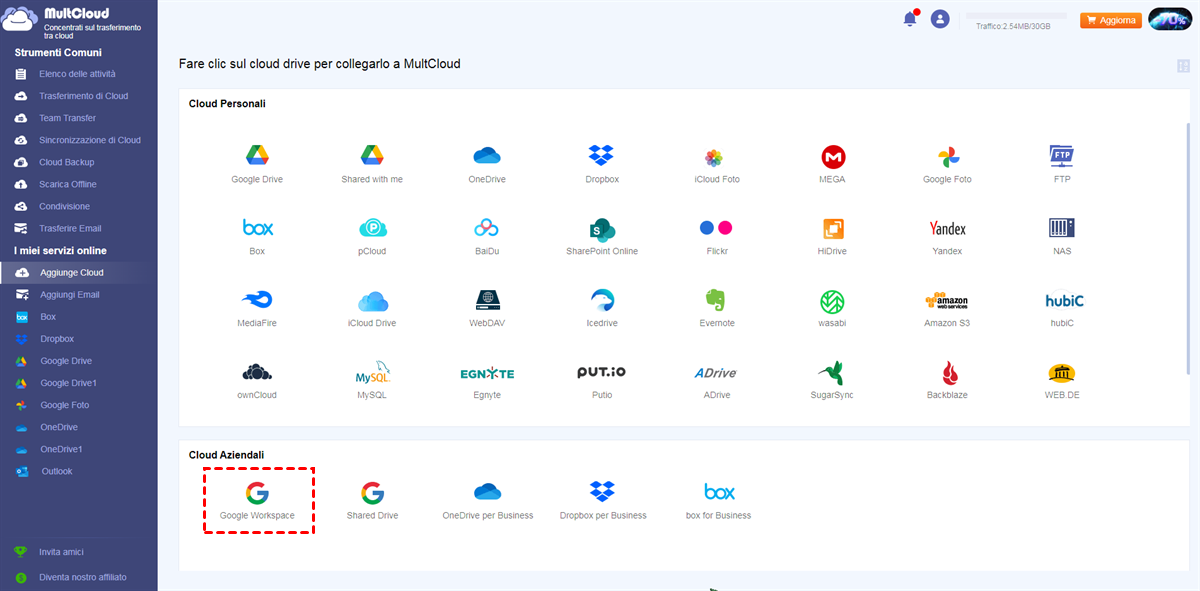Open the notifications bell

point(910,18)
